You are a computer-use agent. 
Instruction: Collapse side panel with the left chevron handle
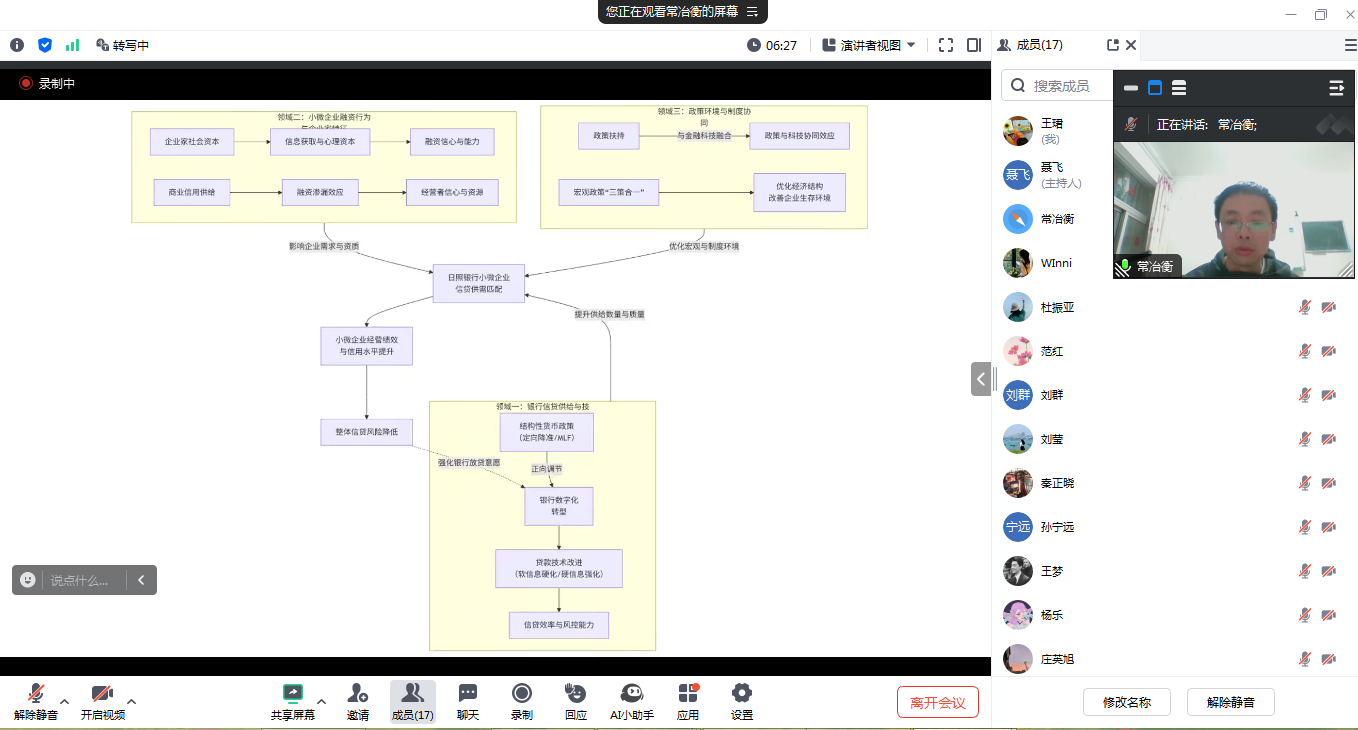981,379
